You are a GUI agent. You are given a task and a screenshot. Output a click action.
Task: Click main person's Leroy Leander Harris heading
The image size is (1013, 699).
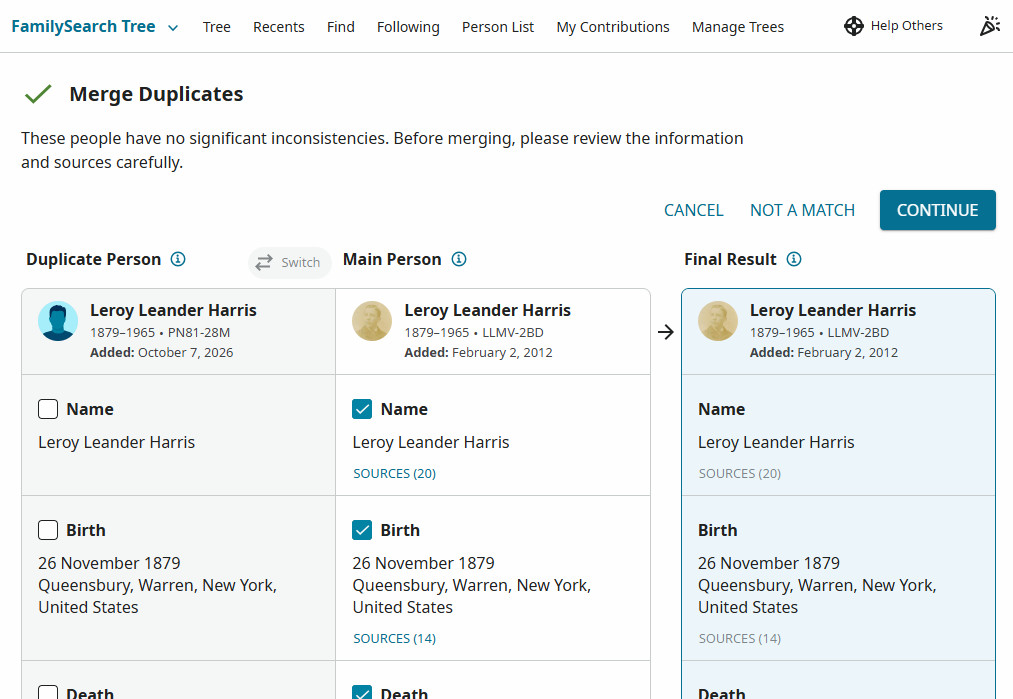click(488, 310)
